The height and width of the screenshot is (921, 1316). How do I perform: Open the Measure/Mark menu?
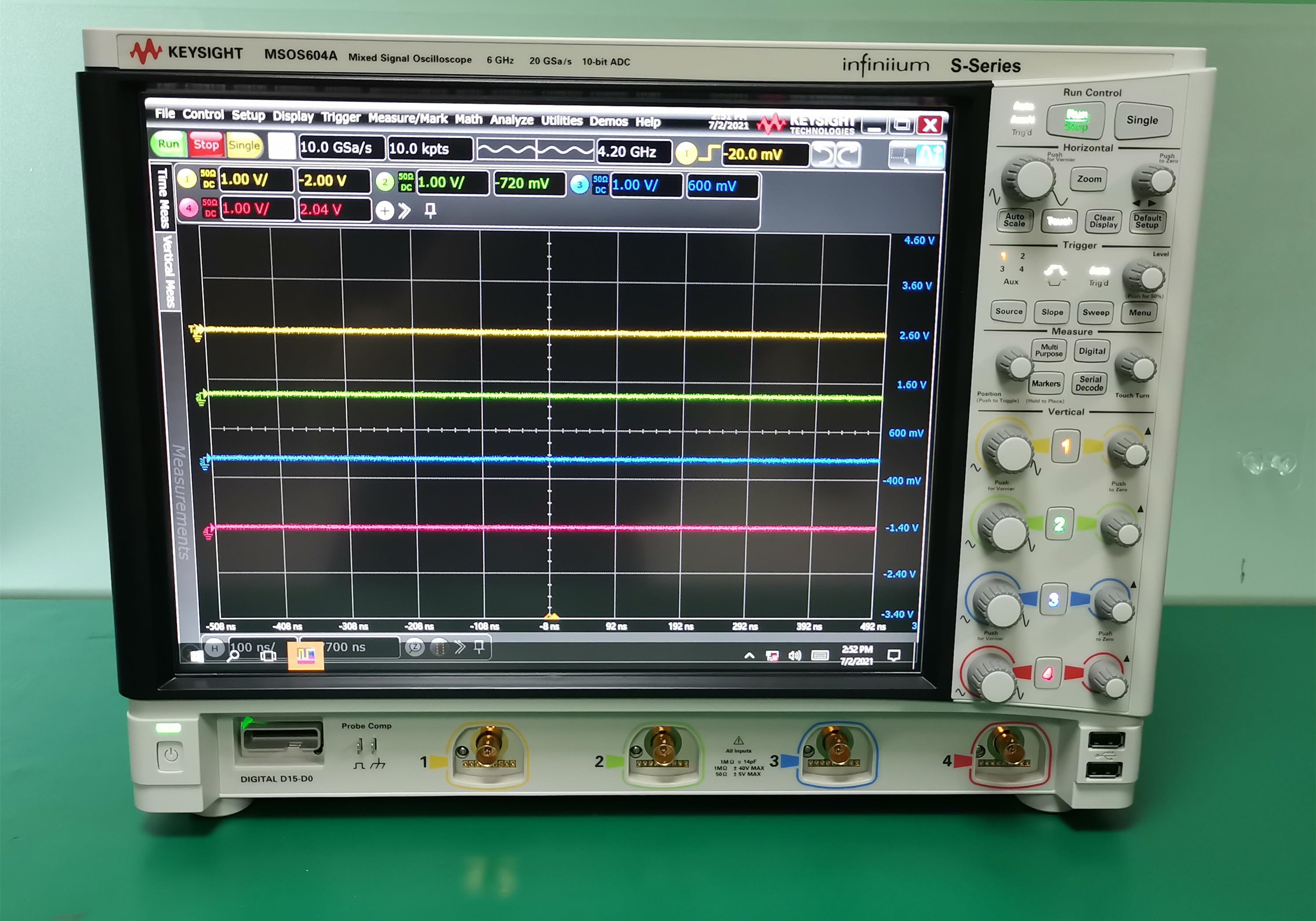tap(408, 118)
